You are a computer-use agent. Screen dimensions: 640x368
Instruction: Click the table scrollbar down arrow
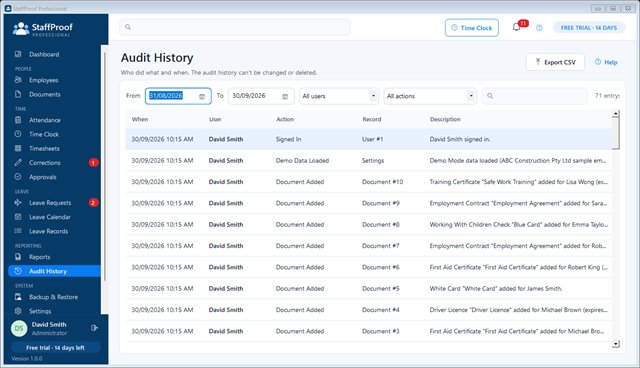616,344
